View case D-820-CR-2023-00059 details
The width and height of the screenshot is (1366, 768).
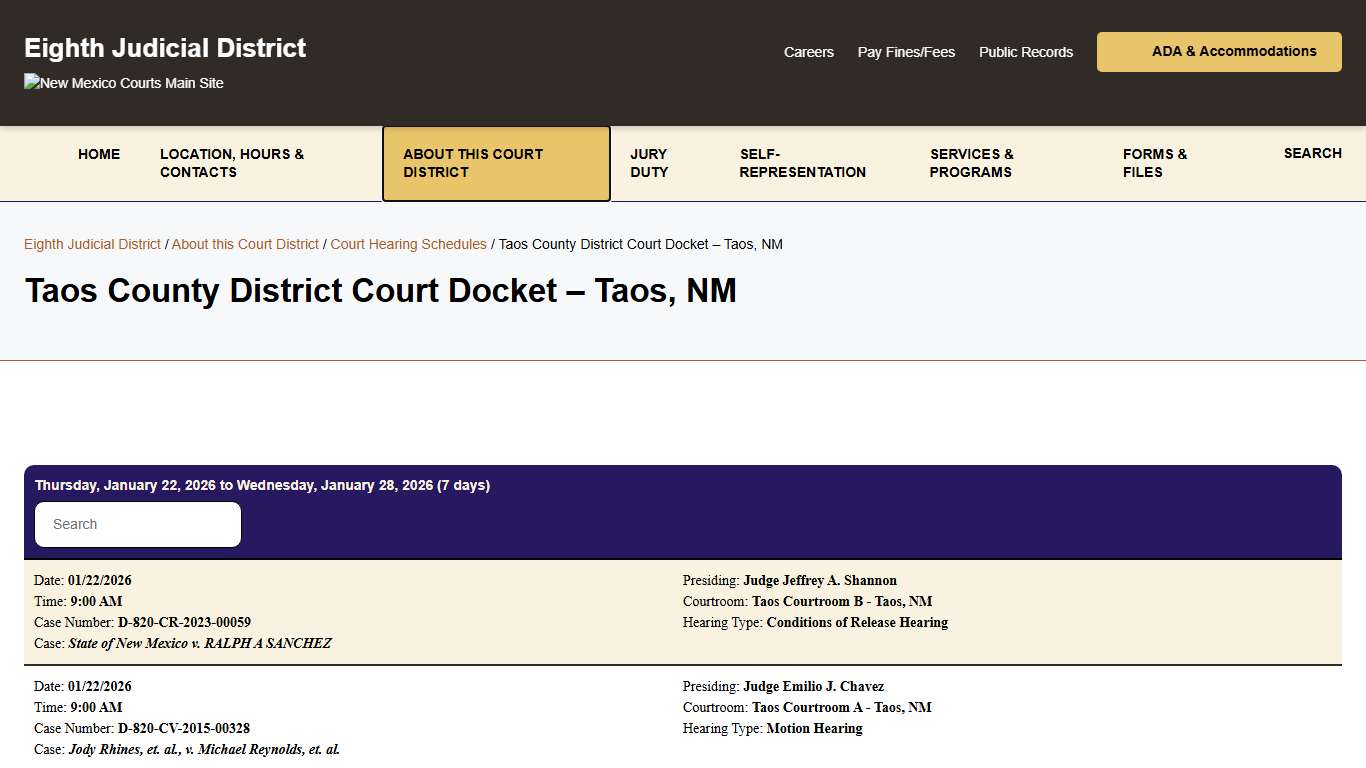[x=184, y=622]
